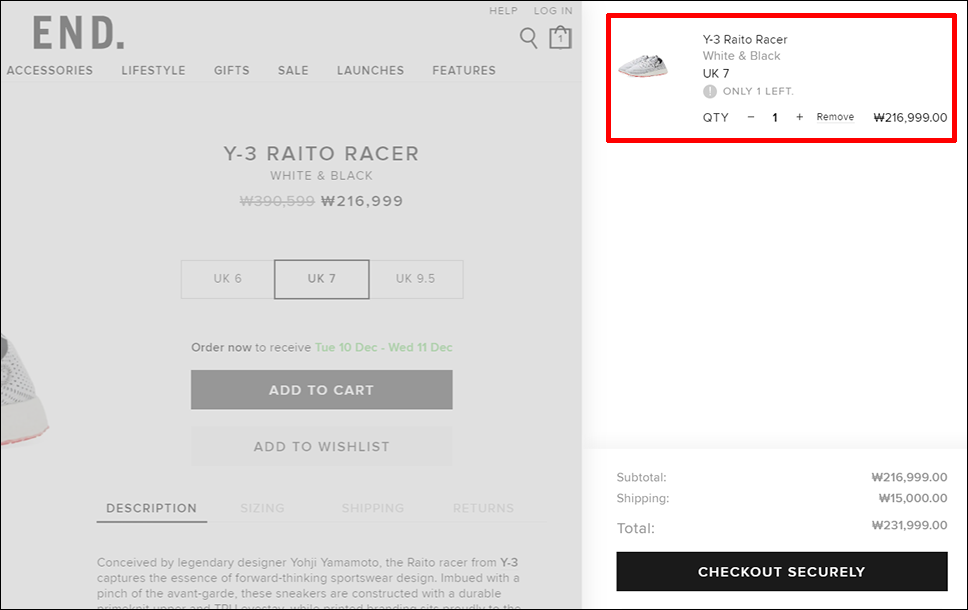Decrease quantity with the minus button
Image resolution: width=968 pixels, height=610 pixels.
[x=751, y=117]
